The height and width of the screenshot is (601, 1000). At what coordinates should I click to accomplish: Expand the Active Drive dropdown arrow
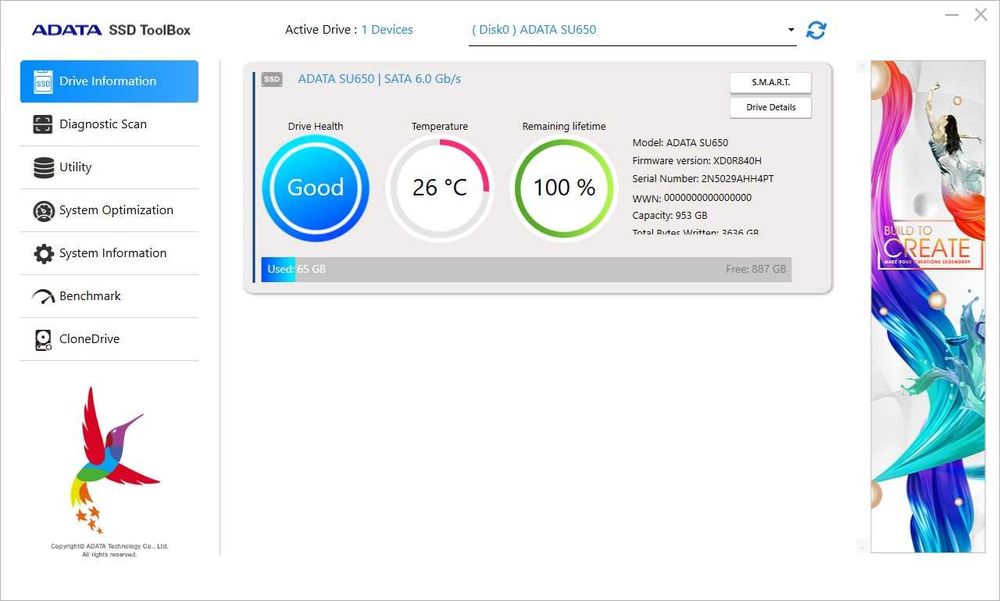click(x=791, y=29)
